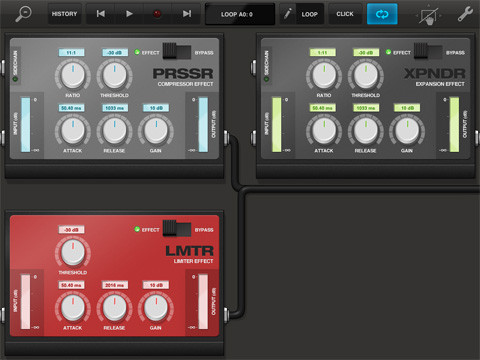The width and height of the screenshot is (480, 360).
Task: Select PRSSR 11:1 ratio value
Action: pyautogui.click(x=71, y=53)
